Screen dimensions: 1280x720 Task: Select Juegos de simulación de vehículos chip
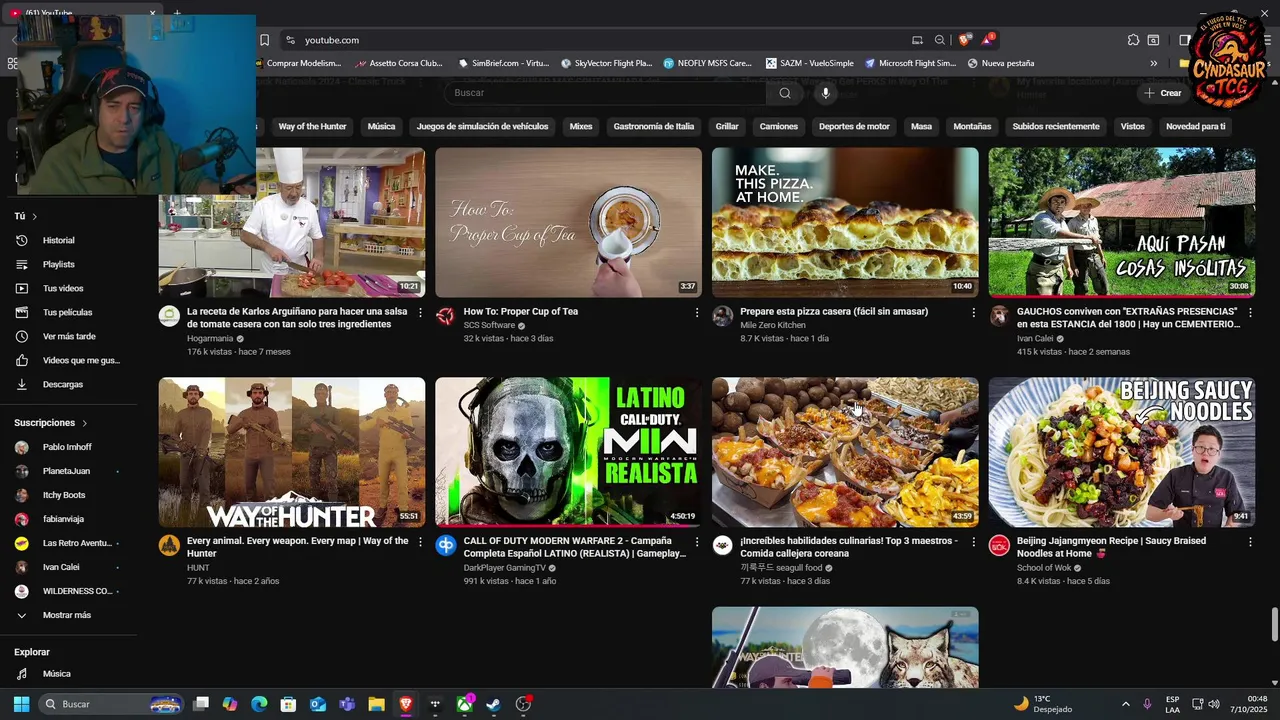pos(482,127)
